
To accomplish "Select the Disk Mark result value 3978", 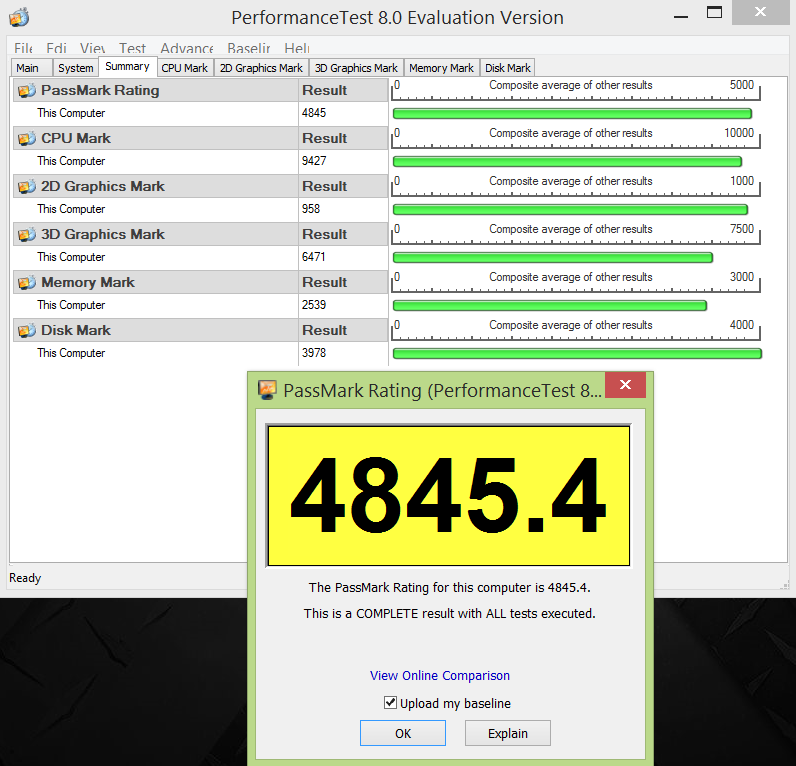I will pyautogui.click(x=314, y=353).
